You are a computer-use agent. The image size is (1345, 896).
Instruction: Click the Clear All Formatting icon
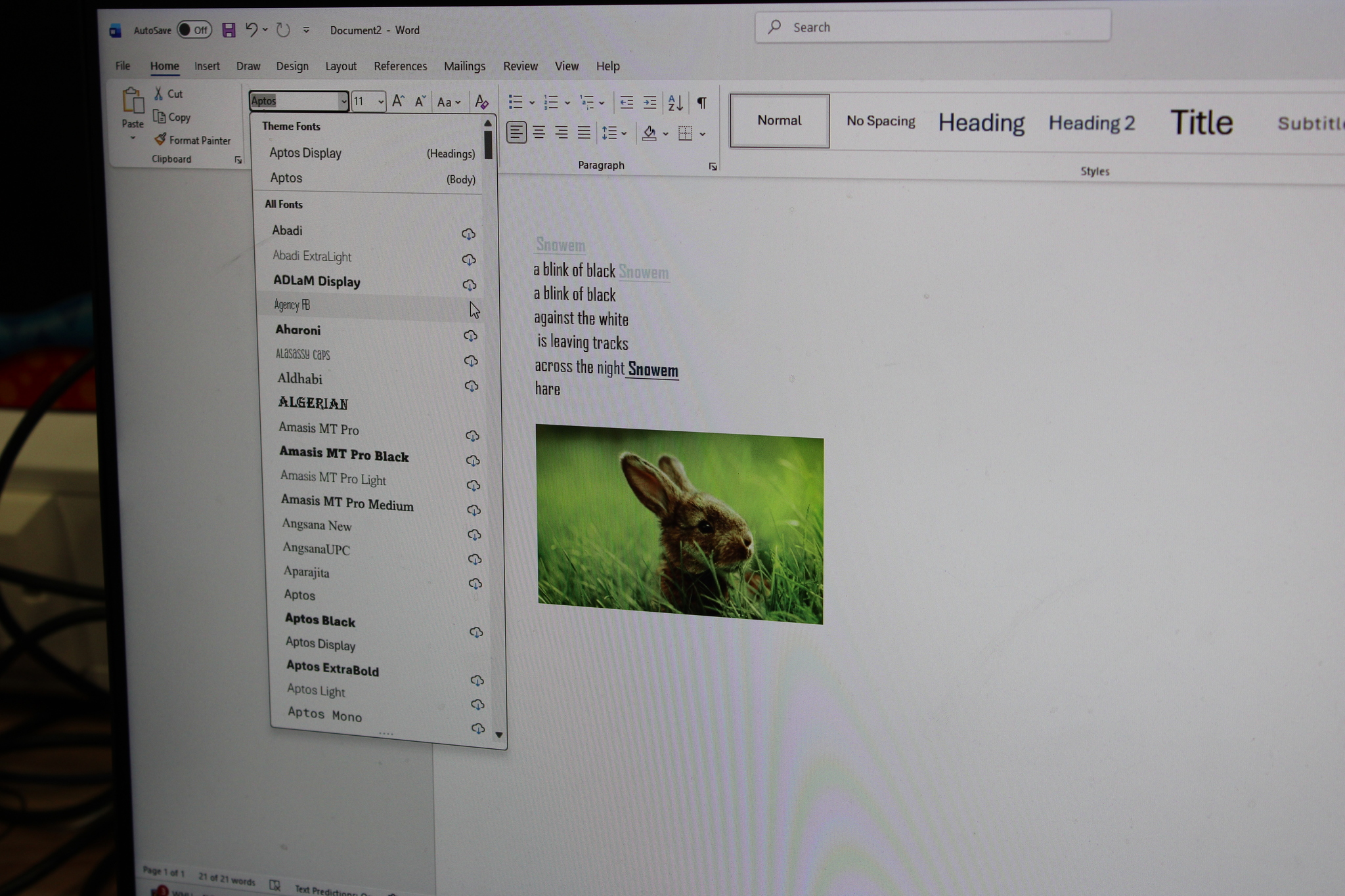tap(481, 102)
